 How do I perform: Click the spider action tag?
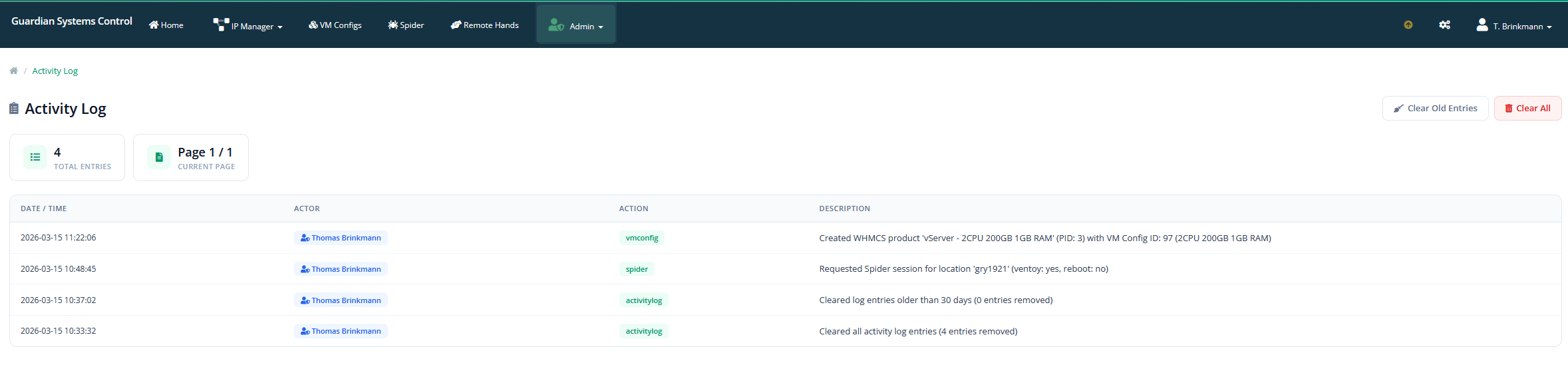click(637, 269)
